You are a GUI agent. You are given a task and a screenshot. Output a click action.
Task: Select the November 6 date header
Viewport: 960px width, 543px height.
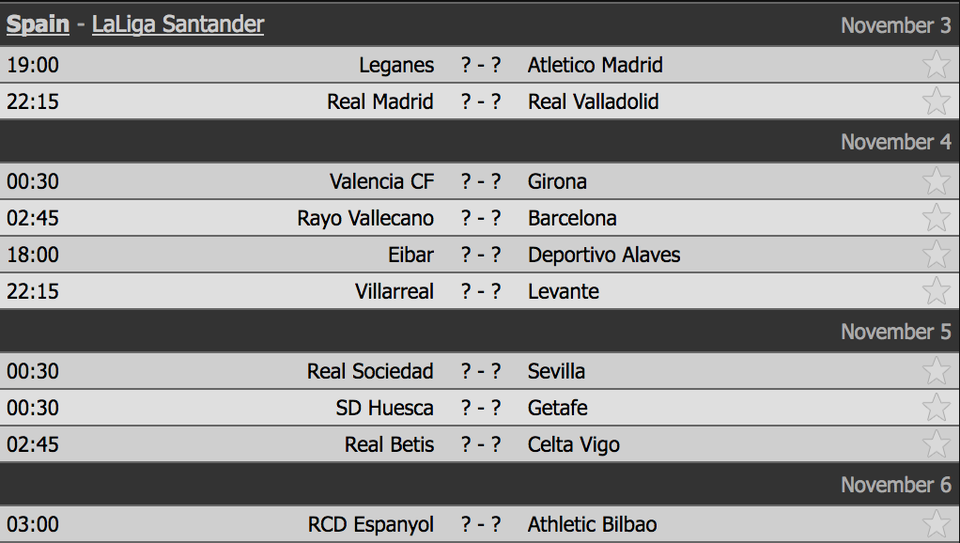coord(896,485)
